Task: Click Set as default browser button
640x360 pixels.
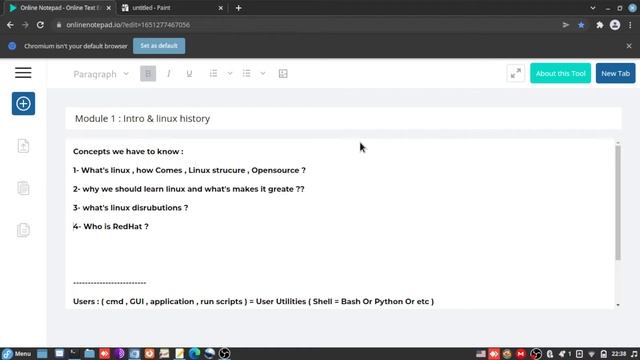Action: [x=159, y=46]
